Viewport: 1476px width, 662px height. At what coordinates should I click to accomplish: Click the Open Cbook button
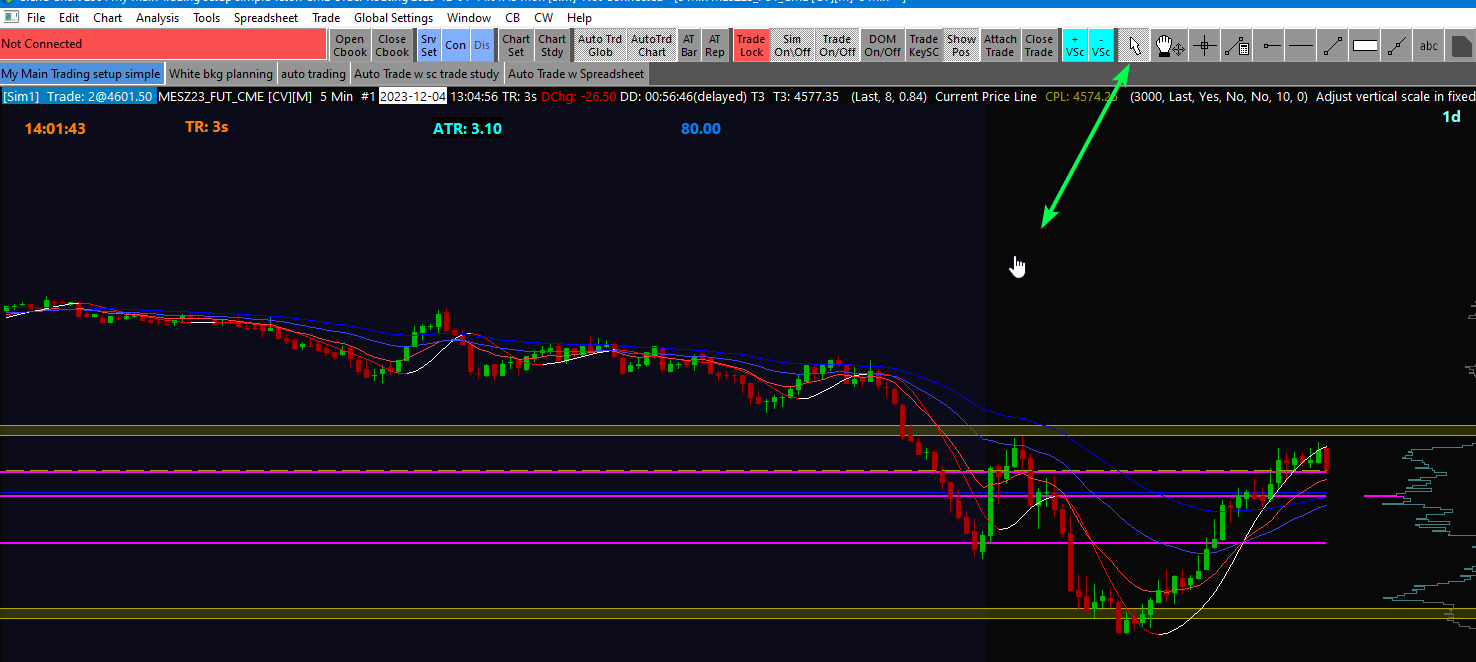coord(350,45)
